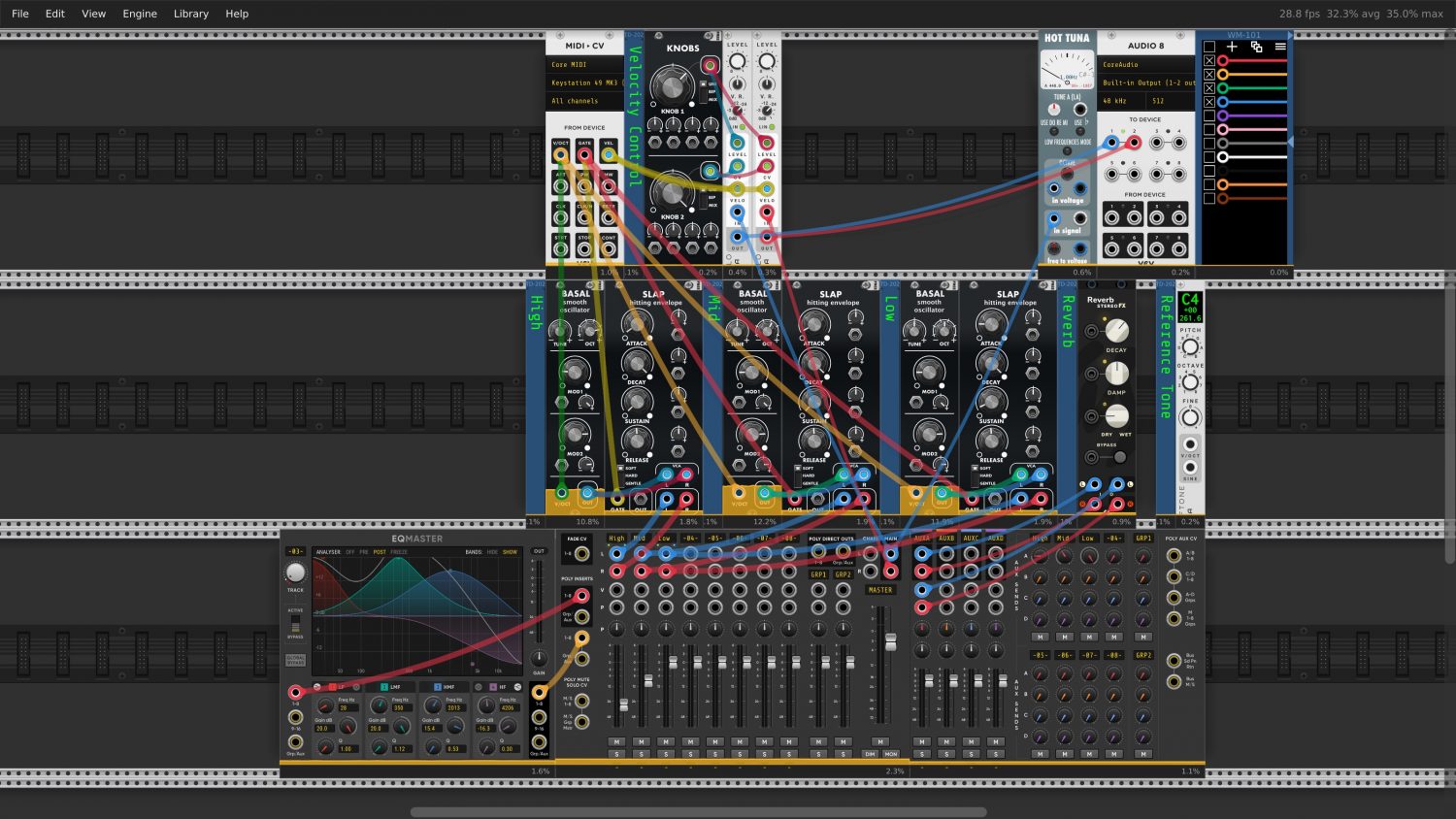Open the Keystation 49 MK3 device dropdown
The image size is (1456, 819).
click(584, 82)
